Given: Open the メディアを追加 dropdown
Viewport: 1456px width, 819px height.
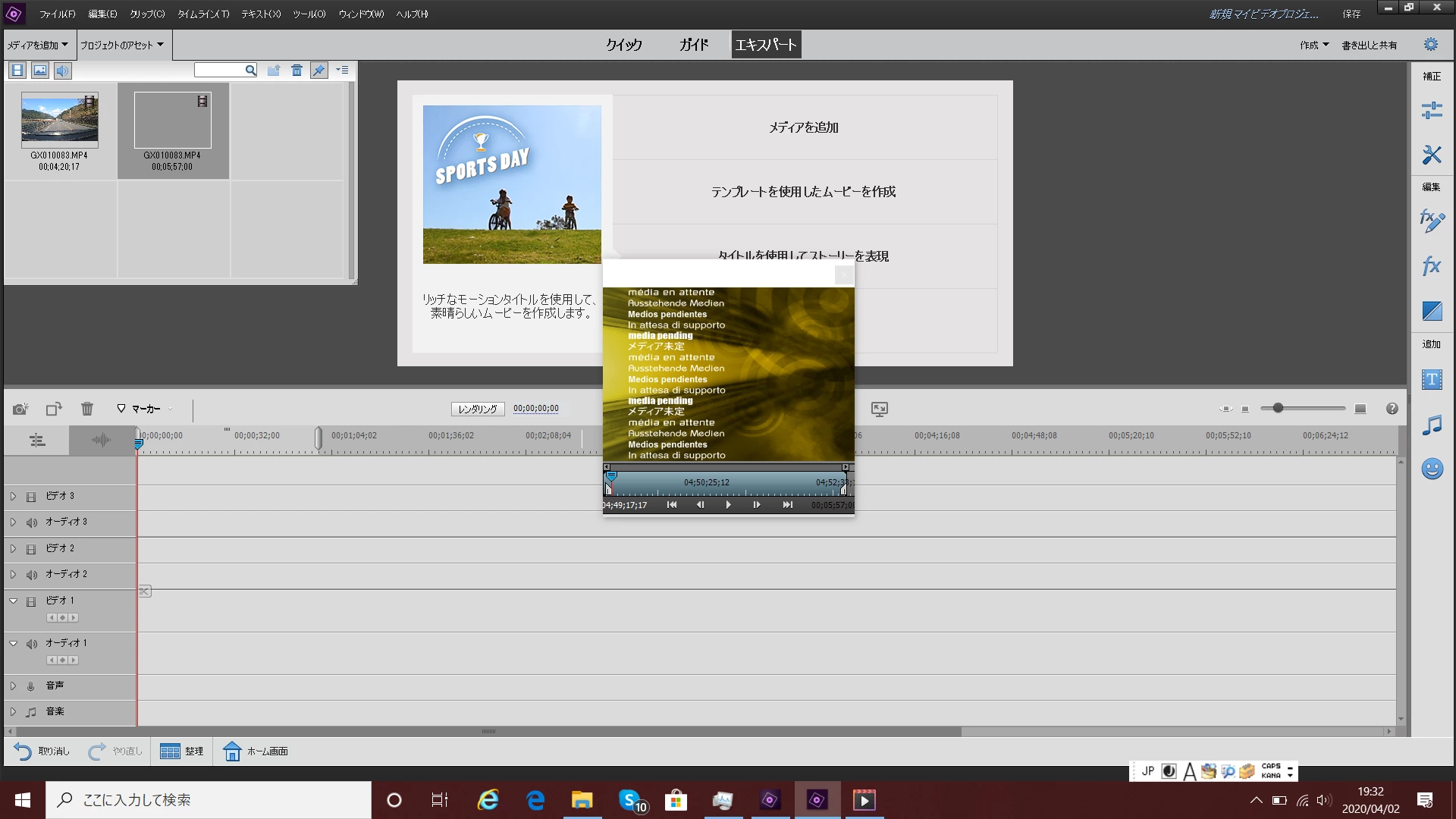Looking at the screenshot, I should (38, 45).
